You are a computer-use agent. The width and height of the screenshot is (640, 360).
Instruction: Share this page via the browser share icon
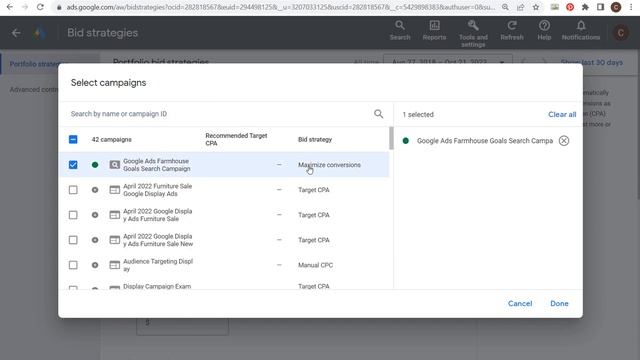[x=520, y=7]
